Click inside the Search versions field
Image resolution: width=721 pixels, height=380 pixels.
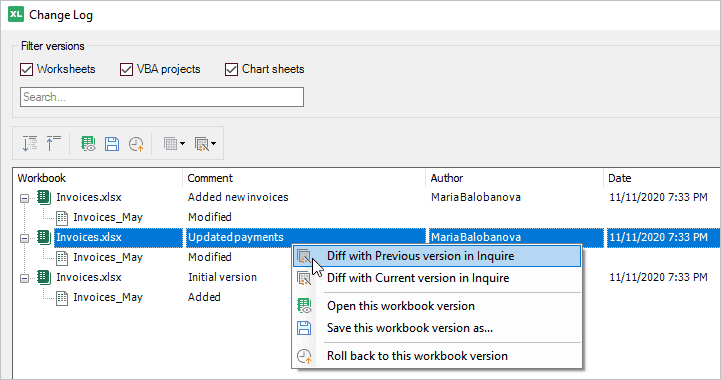click(x=162, y=97)
